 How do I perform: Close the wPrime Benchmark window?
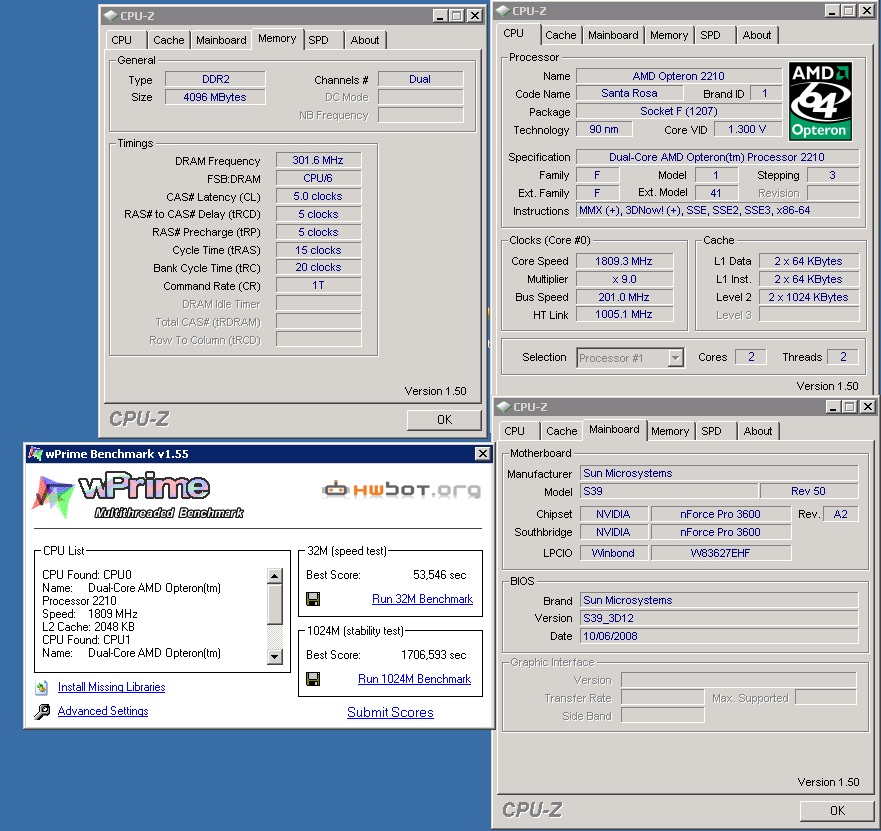[483, 453]
